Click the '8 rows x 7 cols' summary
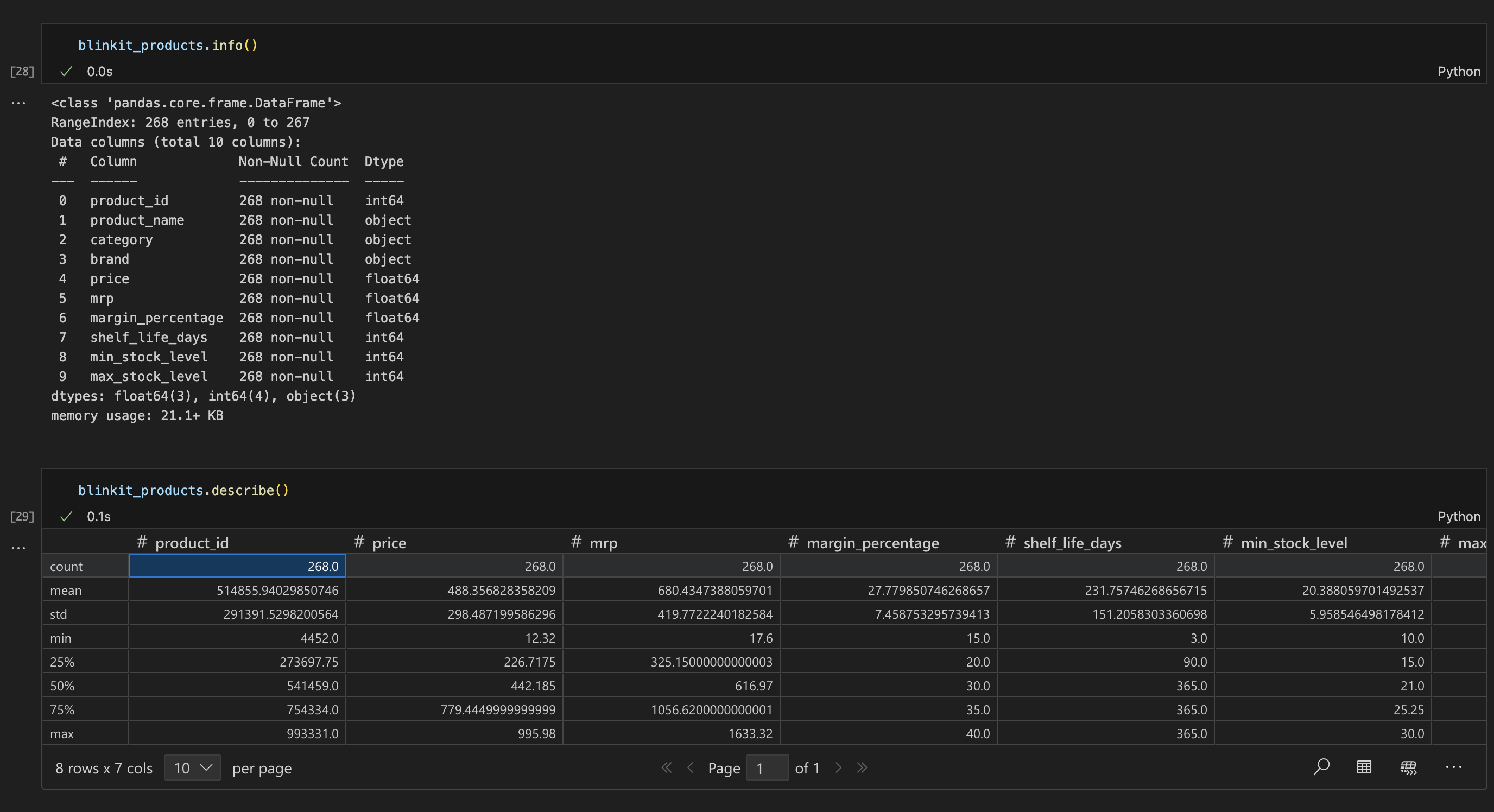 [104, 768]
